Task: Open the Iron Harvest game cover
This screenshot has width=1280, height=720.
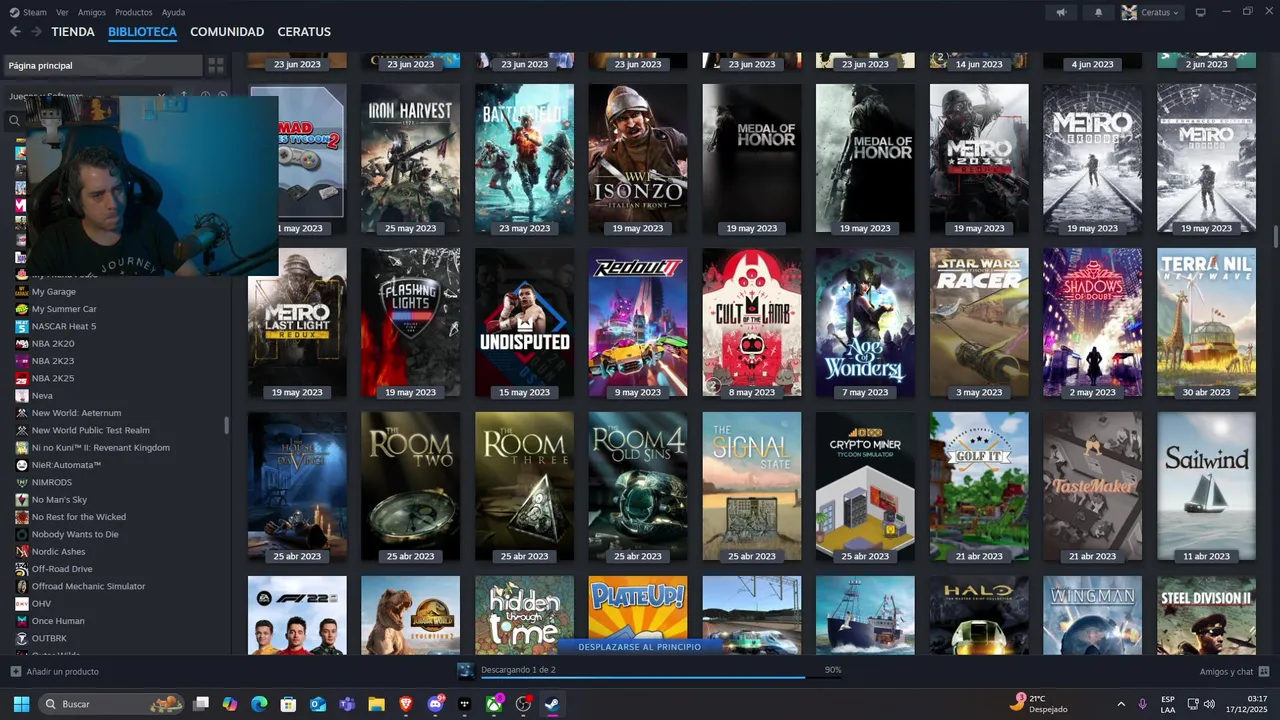Action: coord(411,158)
